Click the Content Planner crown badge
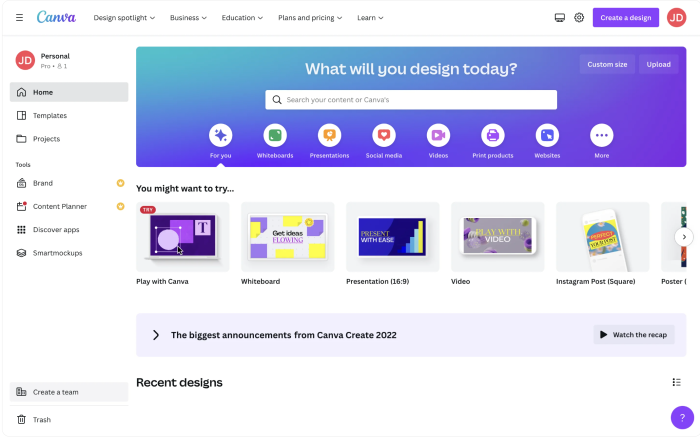The width and height of the screenshot is (700, 438). (x=121, y=206)
